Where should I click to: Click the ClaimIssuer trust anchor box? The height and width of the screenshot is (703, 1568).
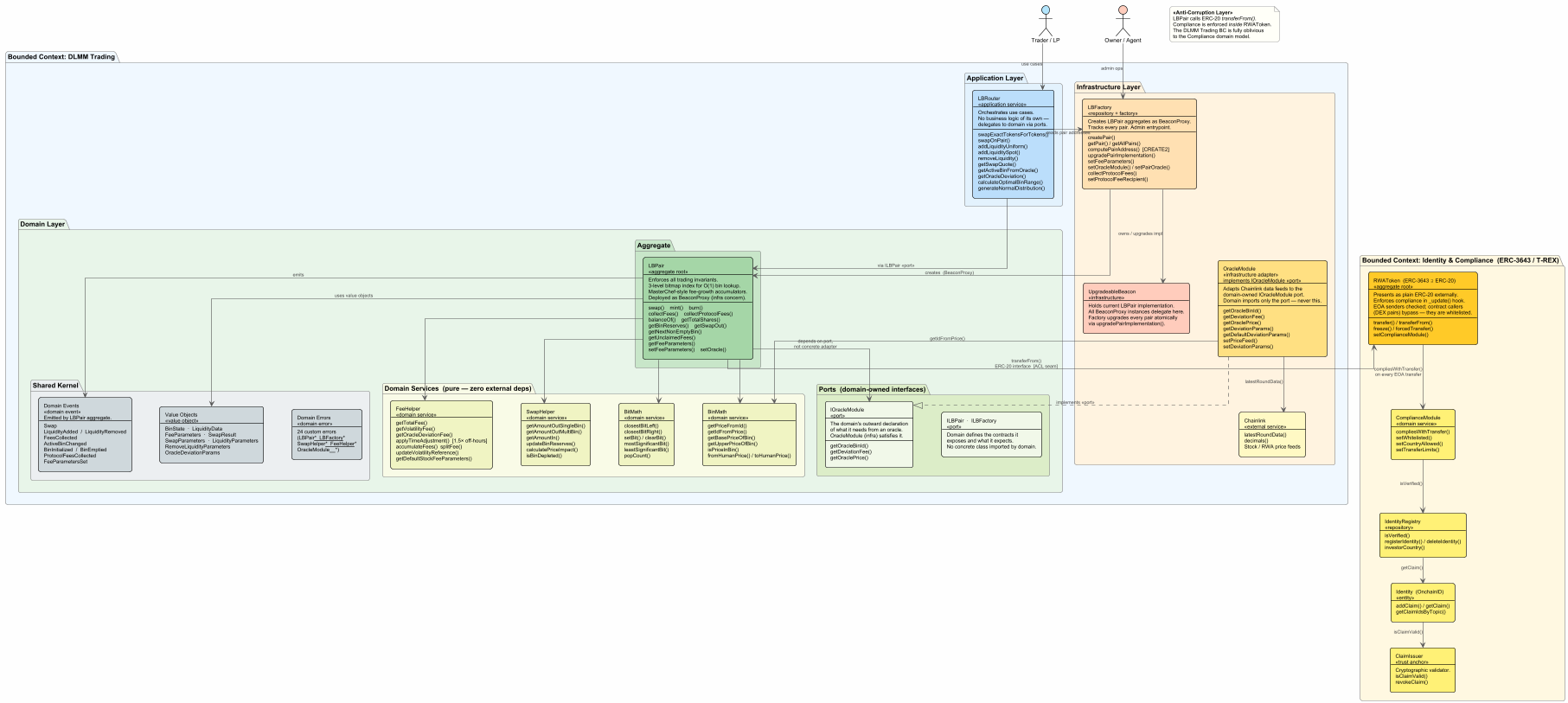coord(1423,669)
